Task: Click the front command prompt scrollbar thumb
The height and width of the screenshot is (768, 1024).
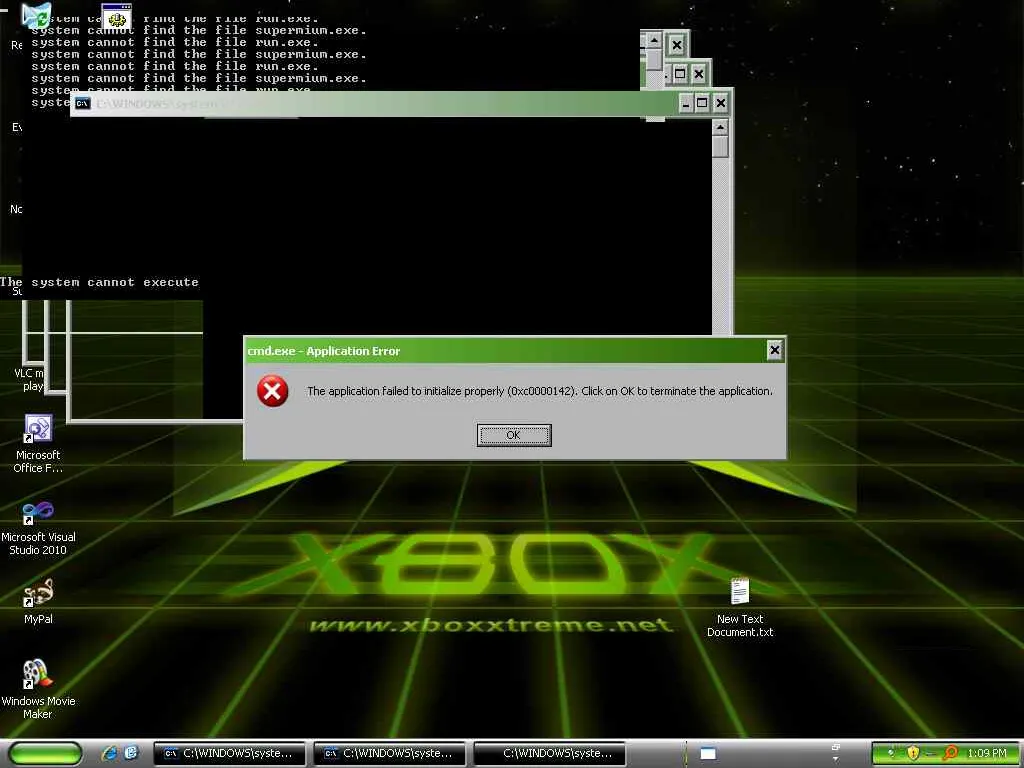Action: 720,146
